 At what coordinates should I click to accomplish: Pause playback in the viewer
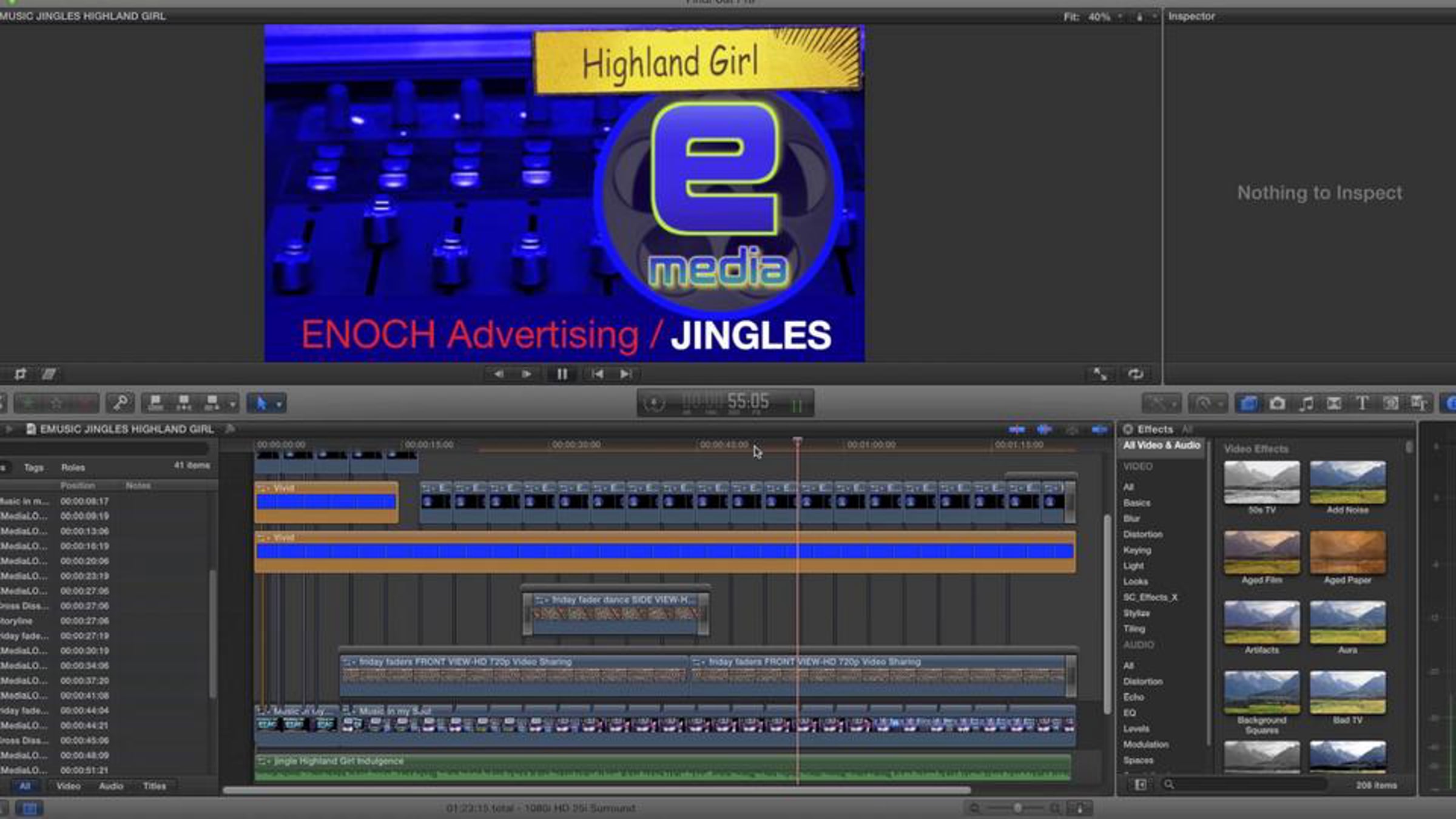click(562, 374)
